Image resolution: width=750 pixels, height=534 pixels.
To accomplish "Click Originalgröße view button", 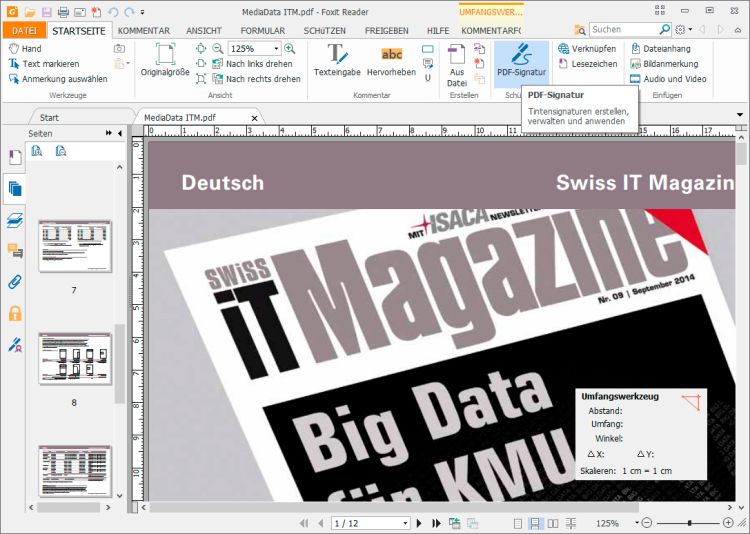I will [164, 62].
